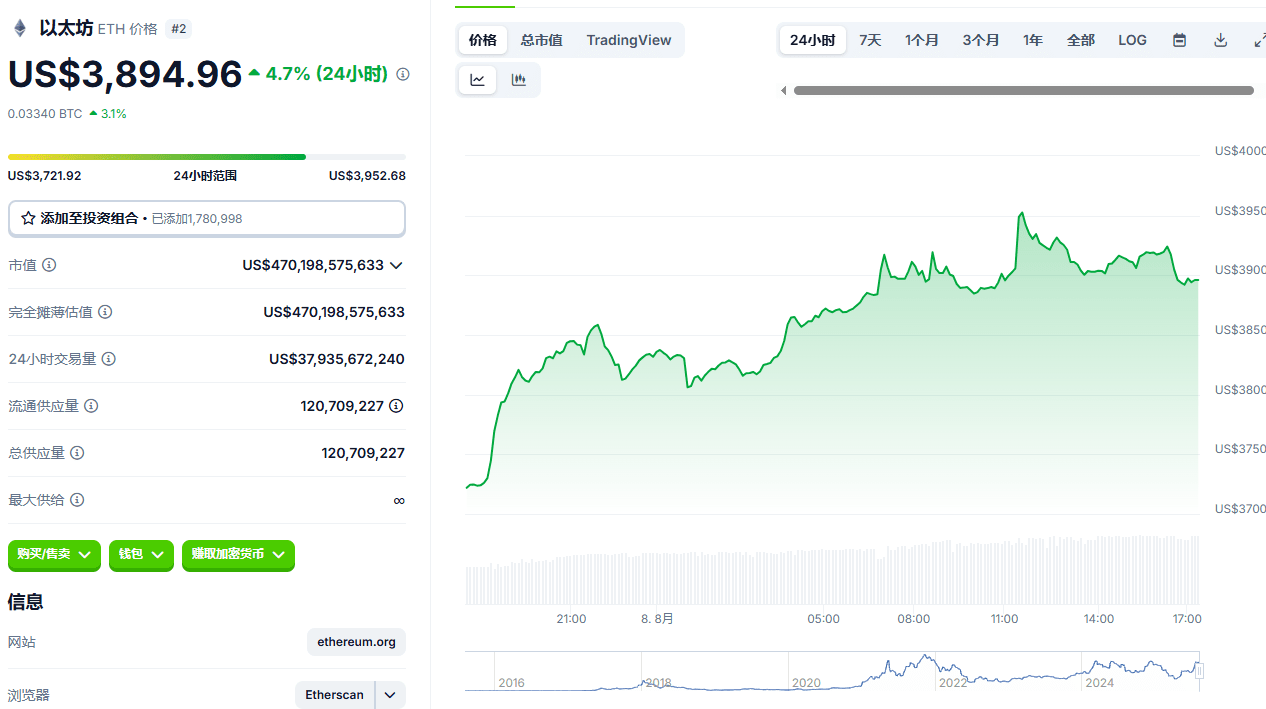The width and height of the screenshot is (1266, 709).
Task: Select 7天 time range
Action: [870, 40]
